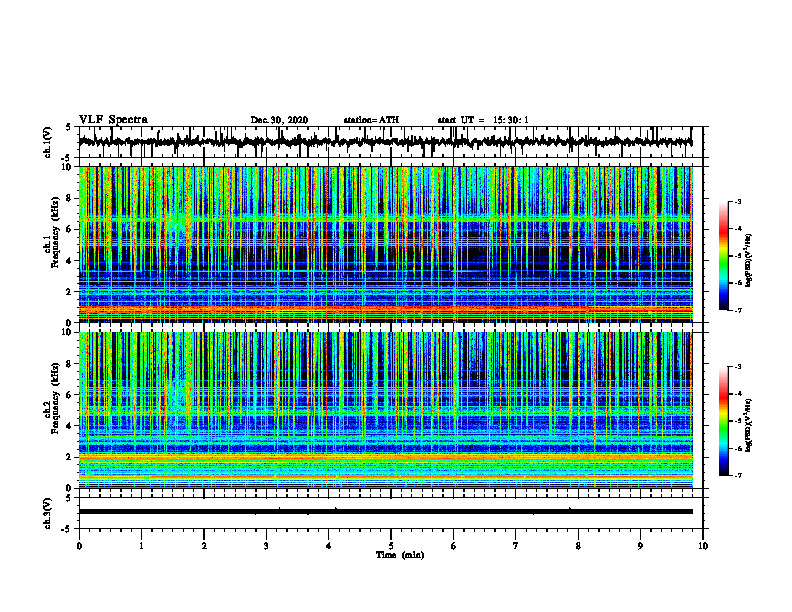792x612 pixels.
Task: Click the "-3" label on ch.1 color bar
Action: pos(737,201)
